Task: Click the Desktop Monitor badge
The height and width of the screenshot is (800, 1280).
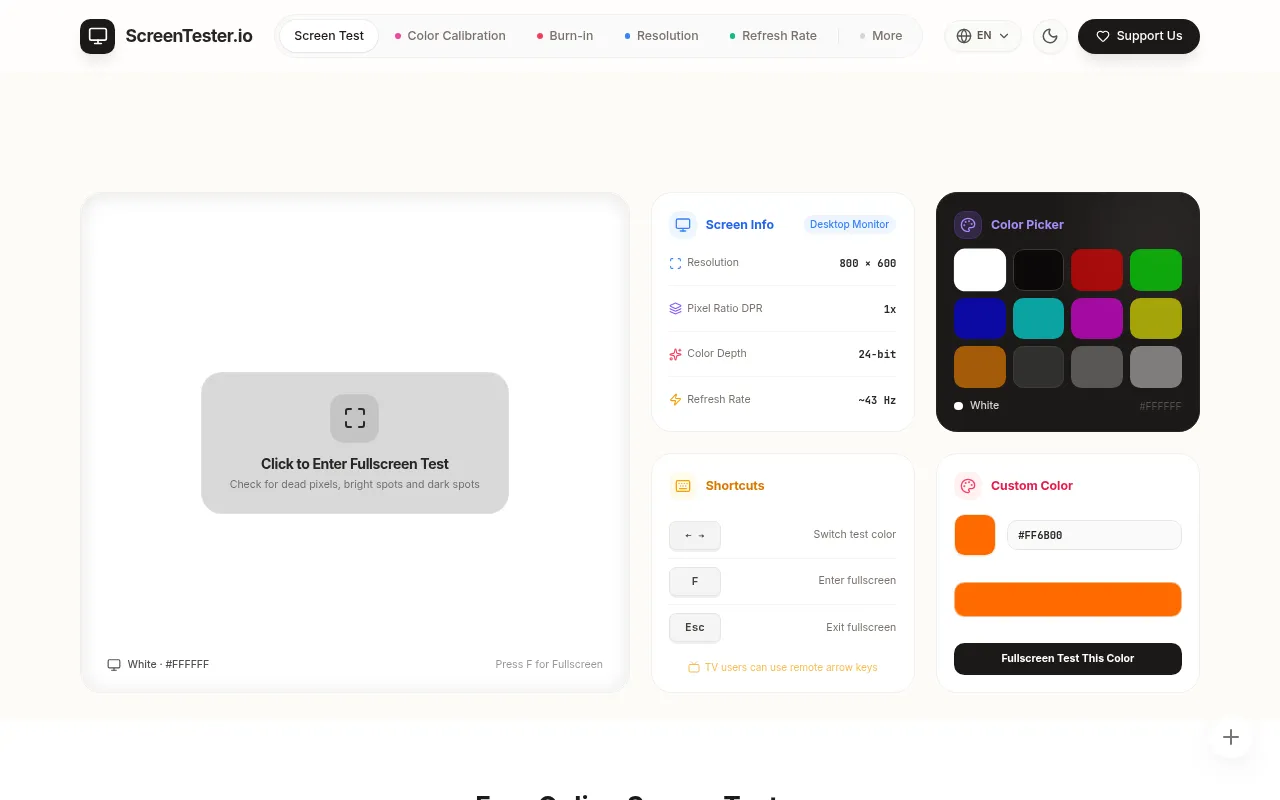Action: (x=849, y=225)
